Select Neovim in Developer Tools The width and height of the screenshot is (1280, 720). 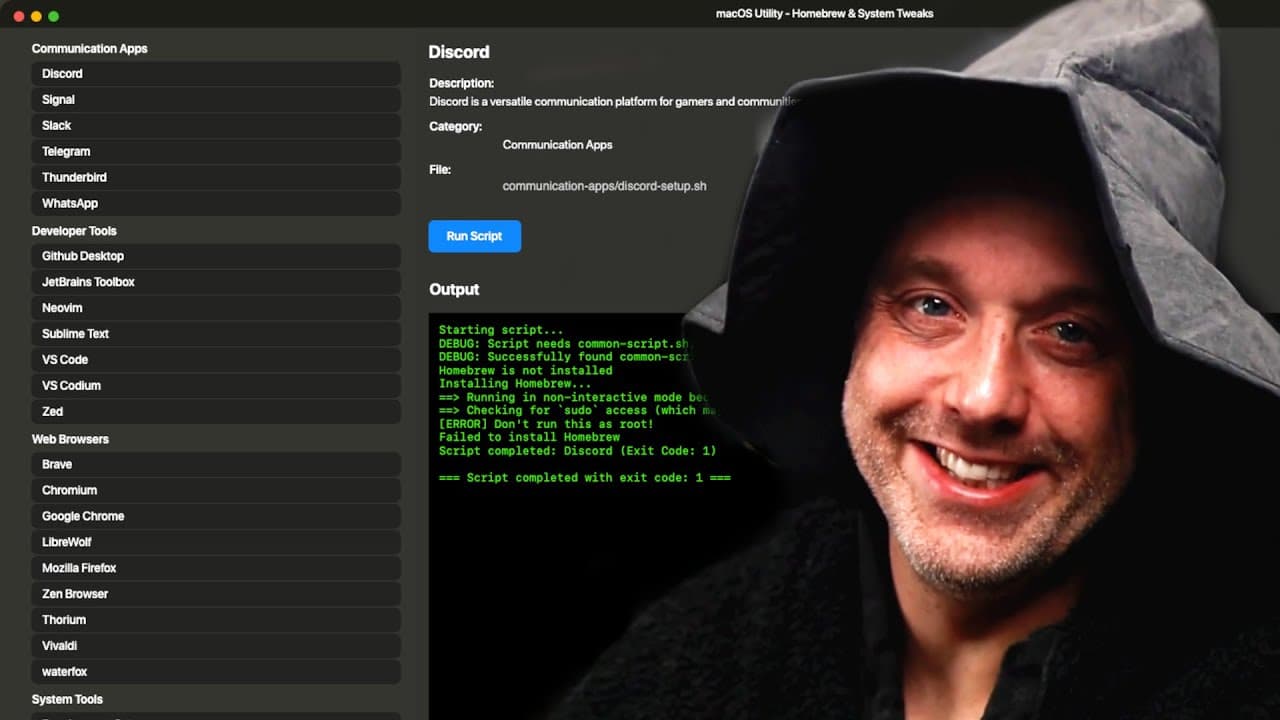click(x=216, y=308)
